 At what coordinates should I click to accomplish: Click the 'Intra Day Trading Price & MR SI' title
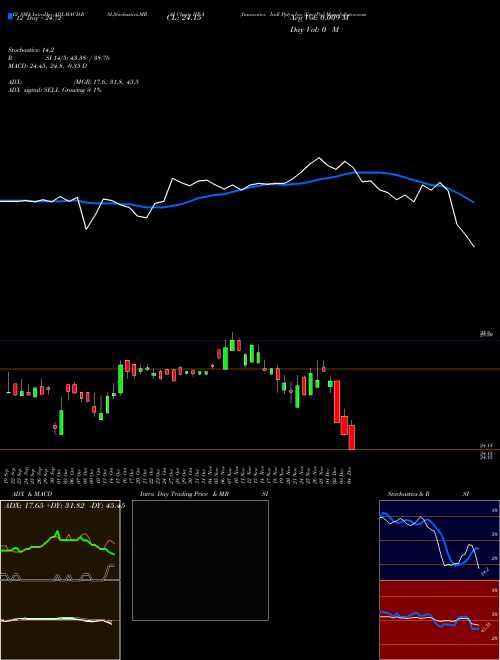[x=204, y=494]
